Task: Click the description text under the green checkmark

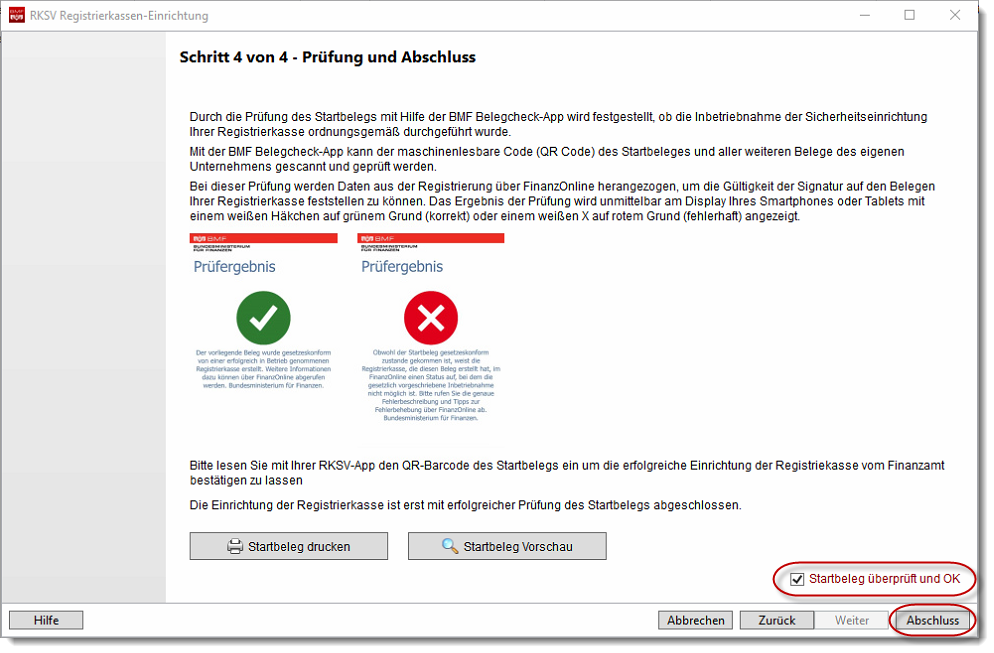Action: pyautogui.click(x=263, y=368)
